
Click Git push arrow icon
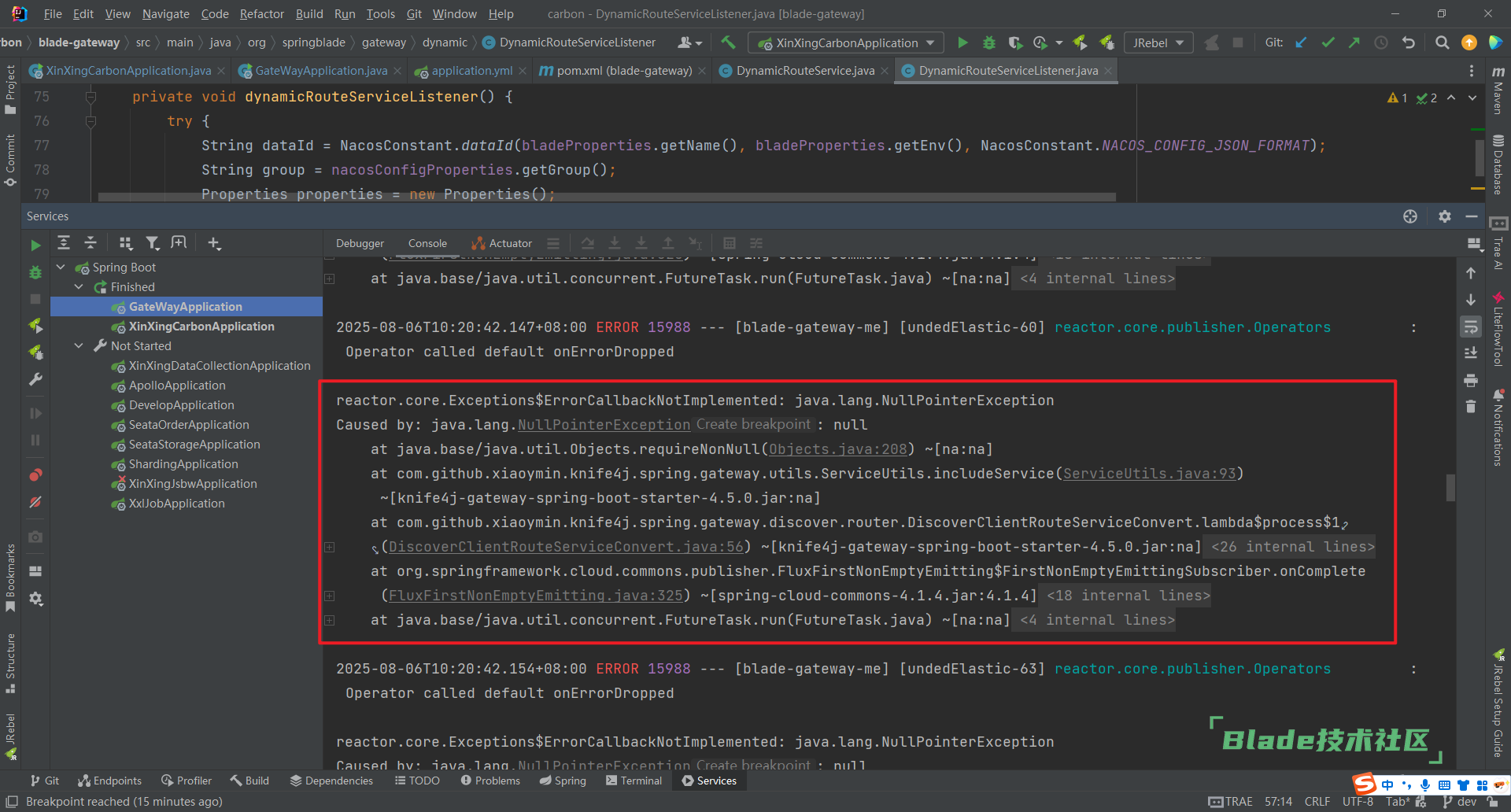(x=1354, y=42)
